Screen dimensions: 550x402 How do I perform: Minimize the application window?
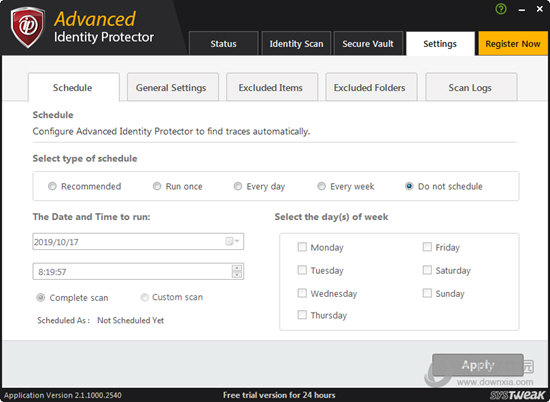[x=522, y=9]
